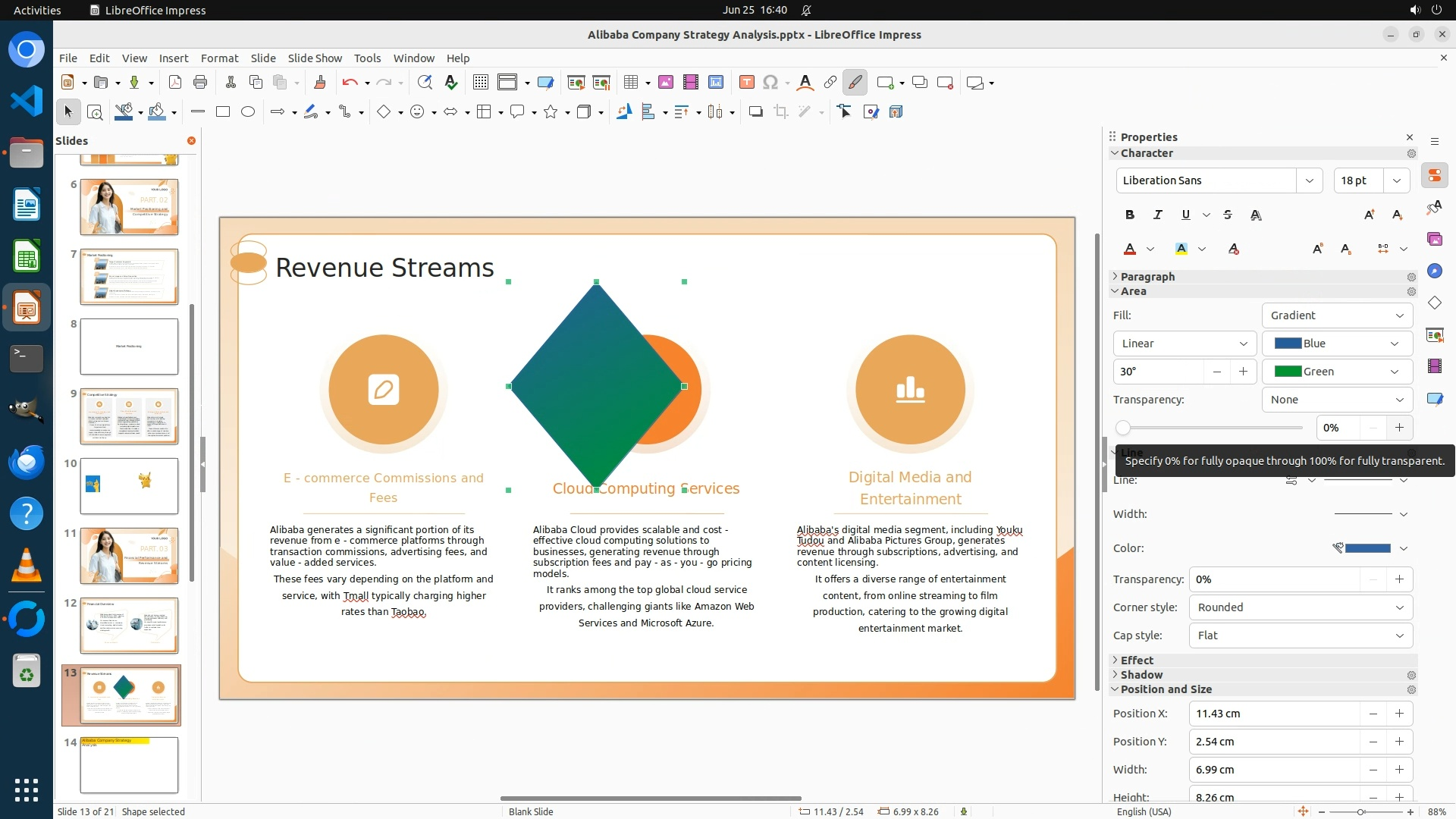Image resolution: width=1456 pixels, height=819 pixels.
Task: Toggle Bold in Character panel
Action: 1130,215
